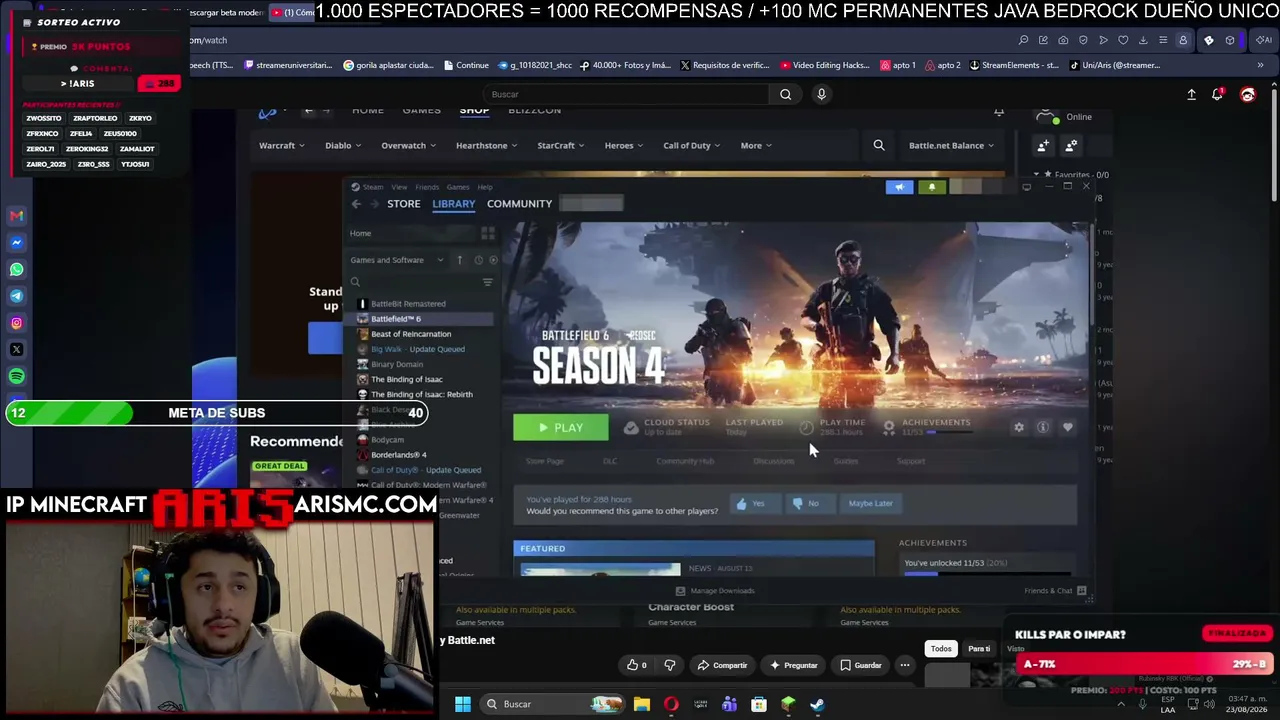Click the clock icon in Steam library filters
Viewport: 1280px width, 720px height.
tap(478, 260)
